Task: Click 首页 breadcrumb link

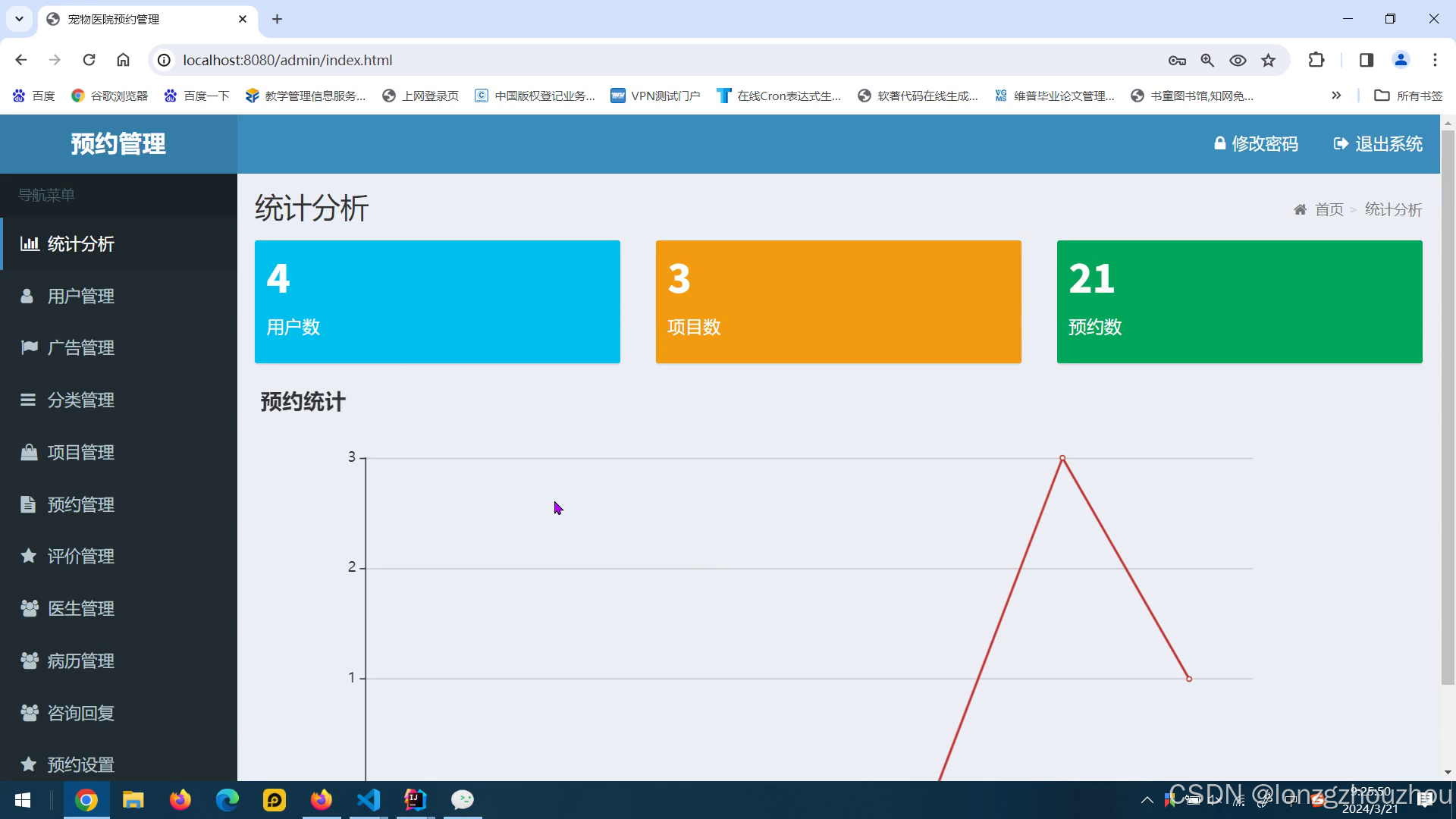Action: [x=1329, y=210]
